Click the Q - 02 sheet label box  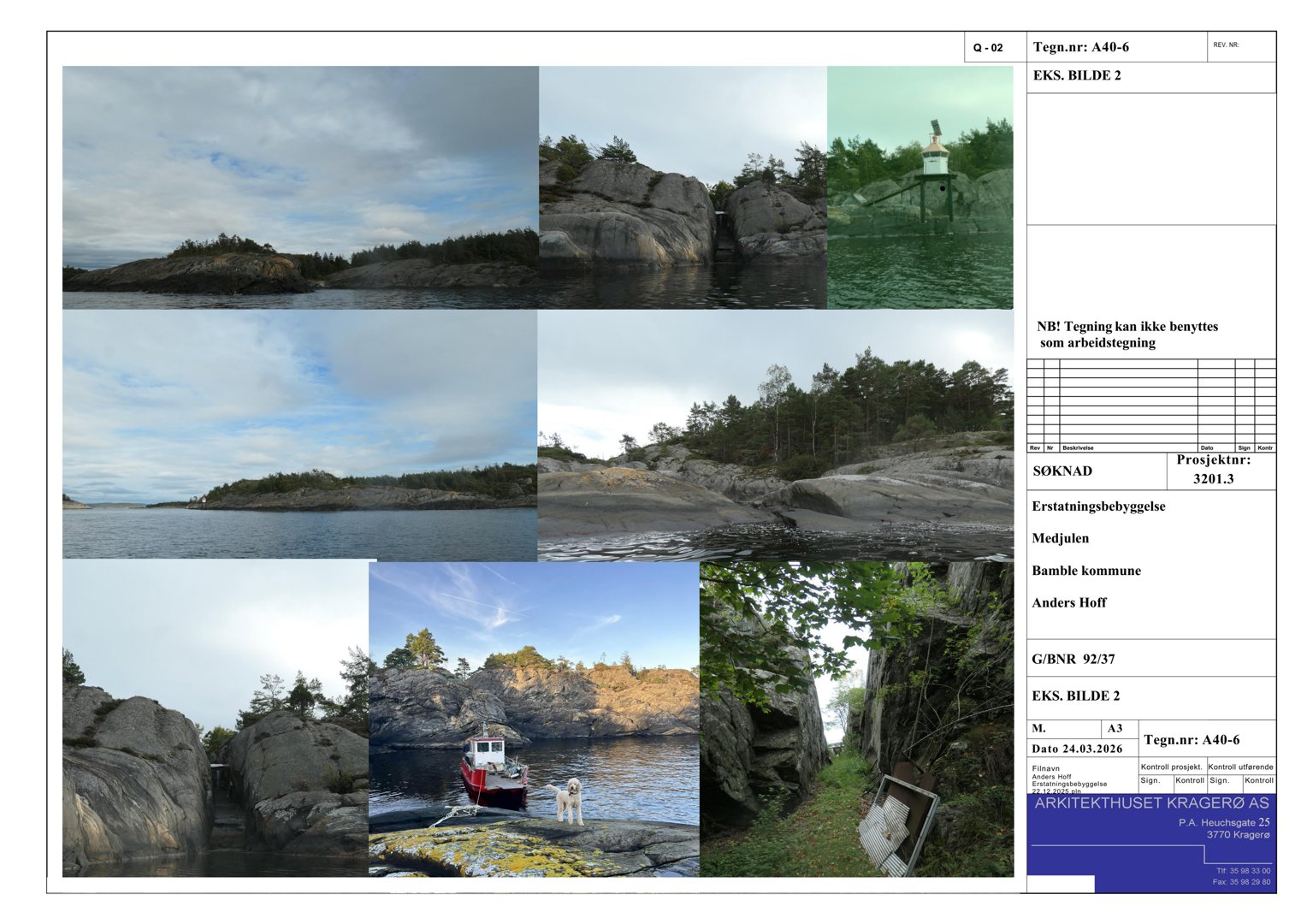988,48
